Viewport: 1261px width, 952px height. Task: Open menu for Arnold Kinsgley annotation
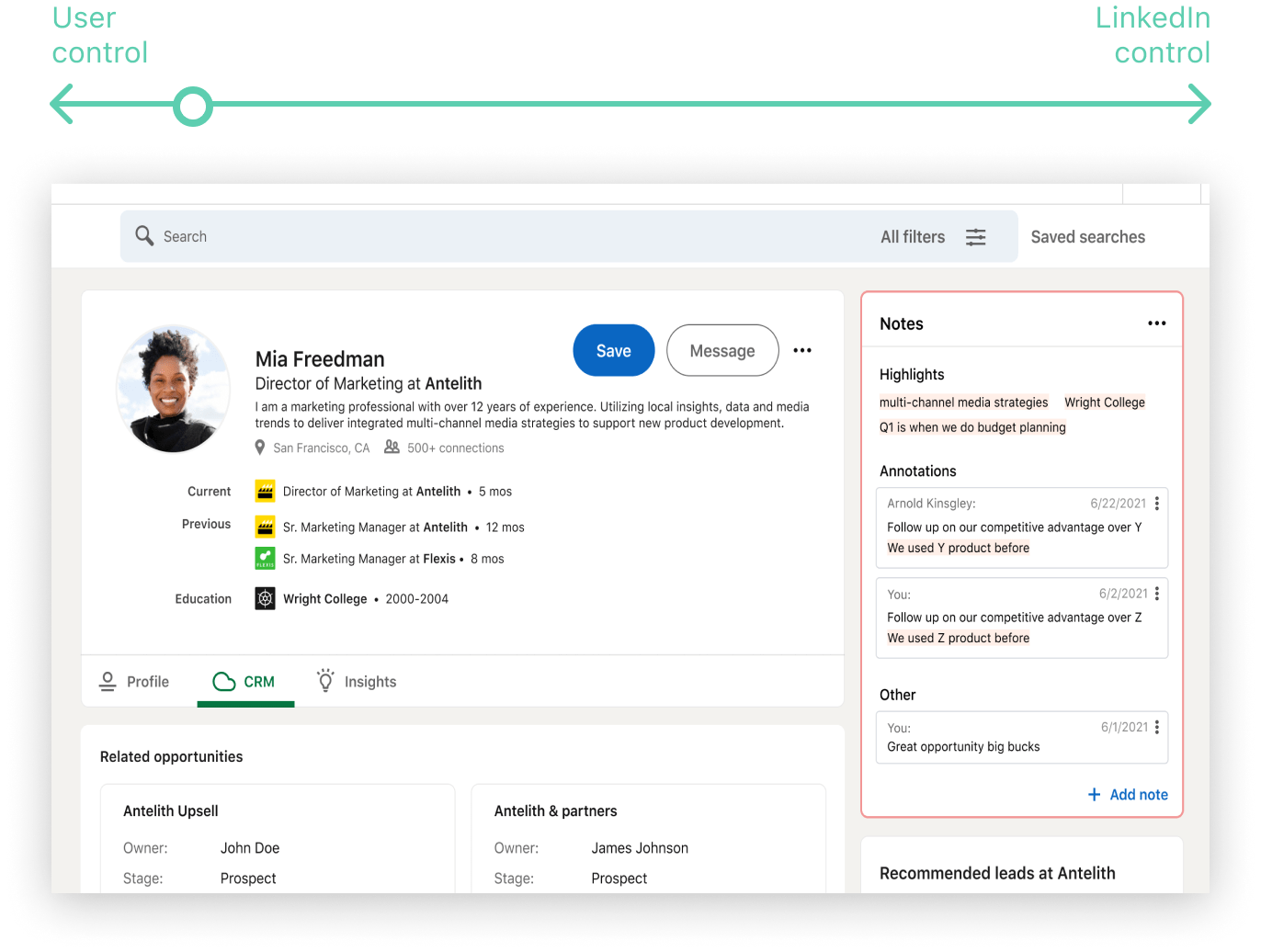(1157, 504)
